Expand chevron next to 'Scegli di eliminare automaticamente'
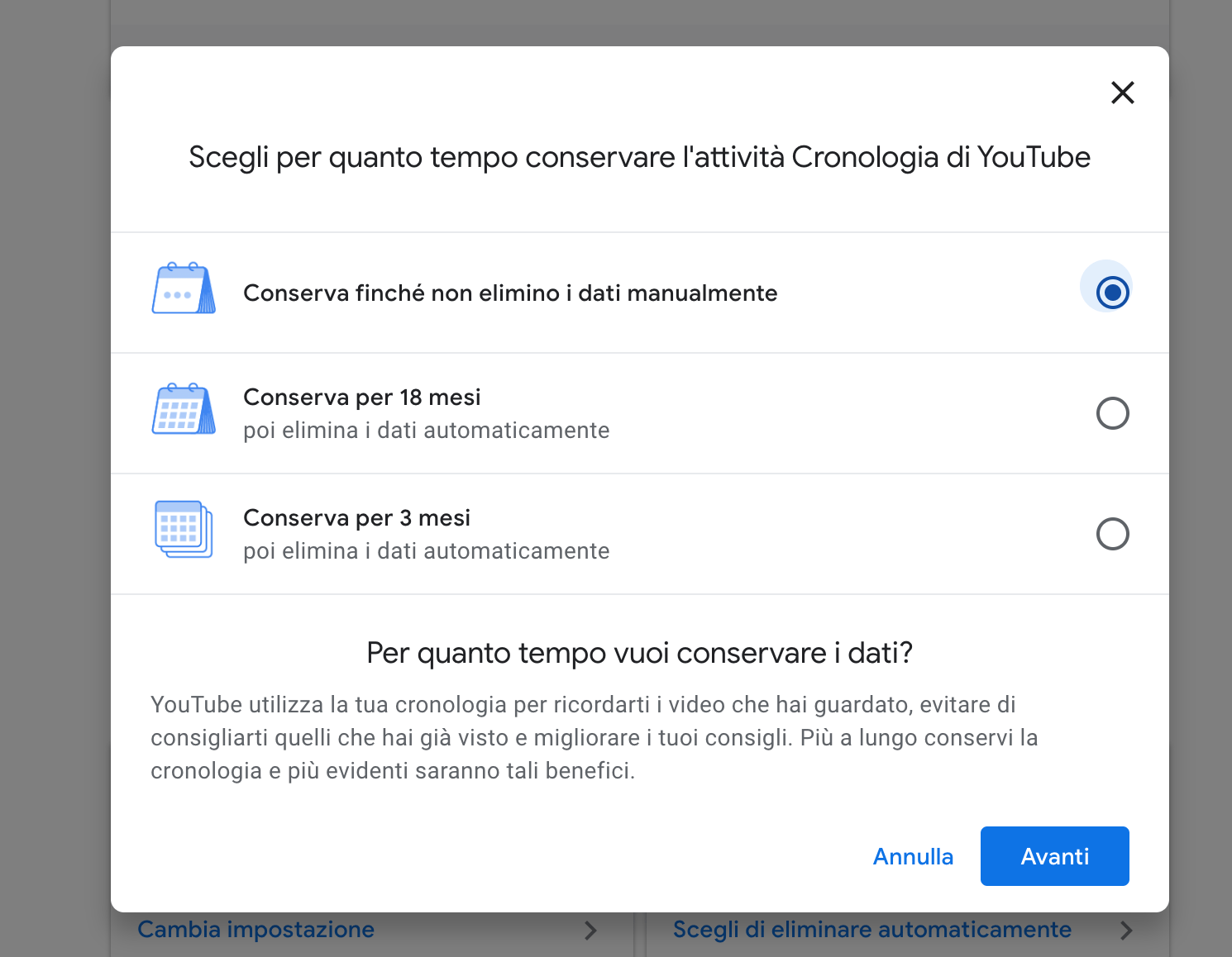The width and height of the screenshot is (1232, 957). click(x=1126, y=931)
